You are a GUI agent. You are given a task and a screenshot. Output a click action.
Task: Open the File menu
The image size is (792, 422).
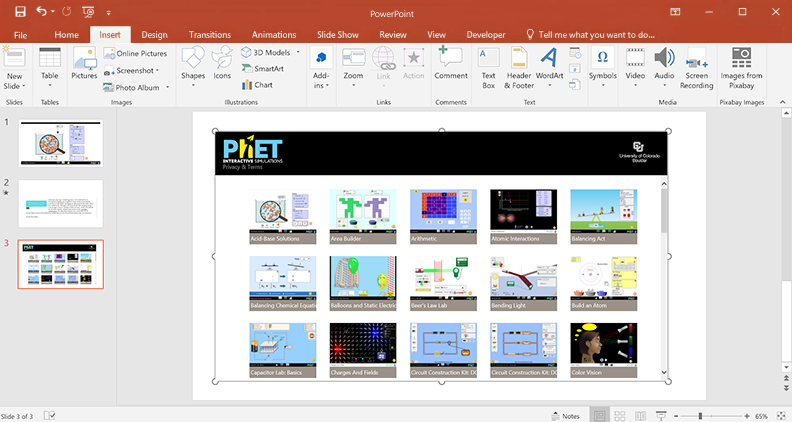[x=20, y=35]
